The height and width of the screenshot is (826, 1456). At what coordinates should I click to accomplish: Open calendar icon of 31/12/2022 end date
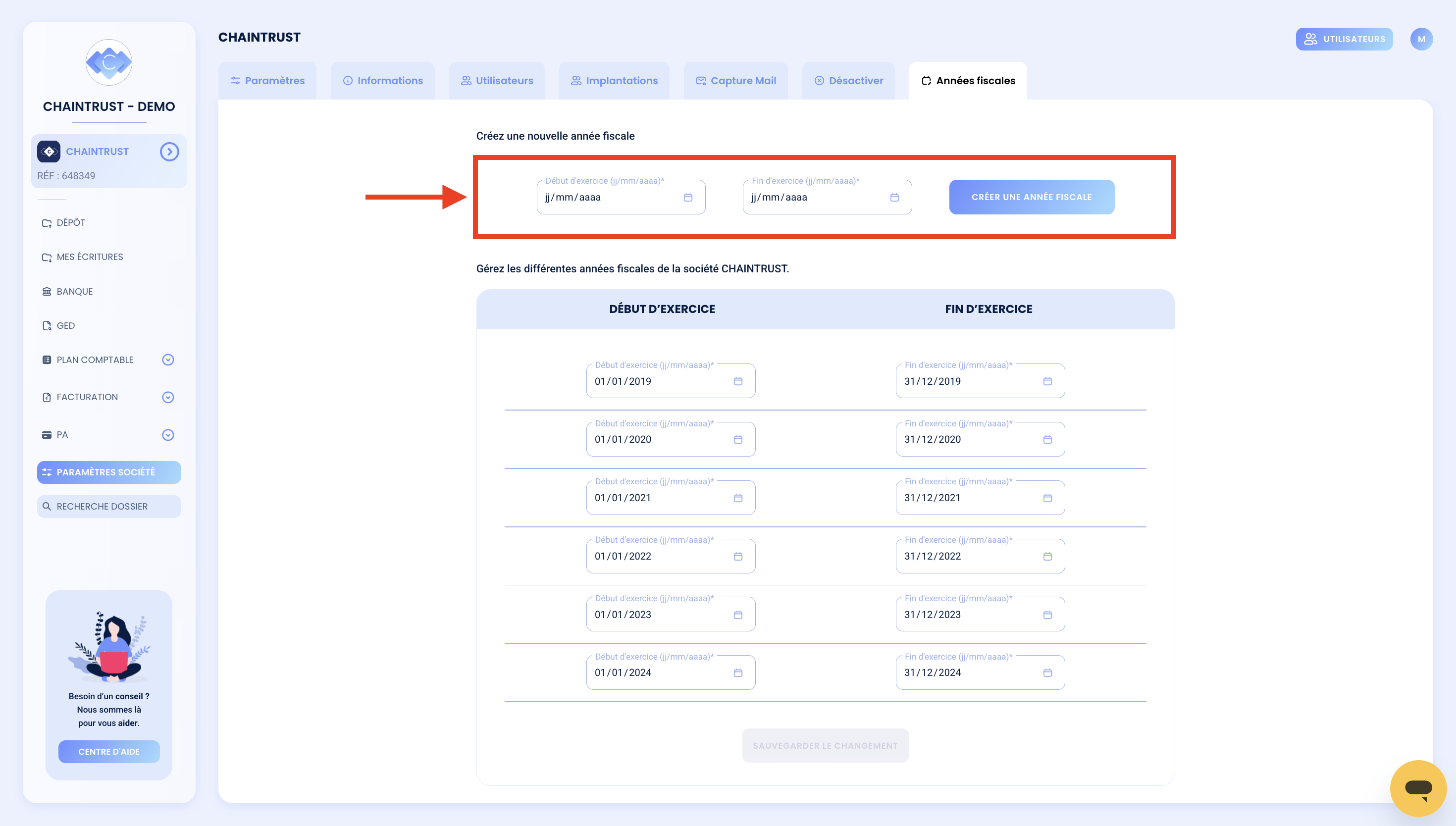(1047, 557)
